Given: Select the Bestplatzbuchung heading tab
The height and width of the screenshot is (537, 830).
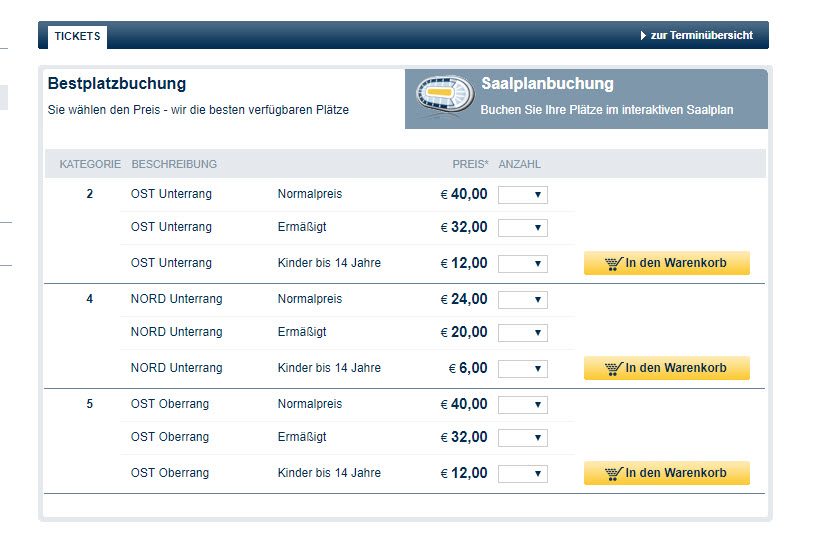Looking at the screenshot, I should tap(117, 84).
